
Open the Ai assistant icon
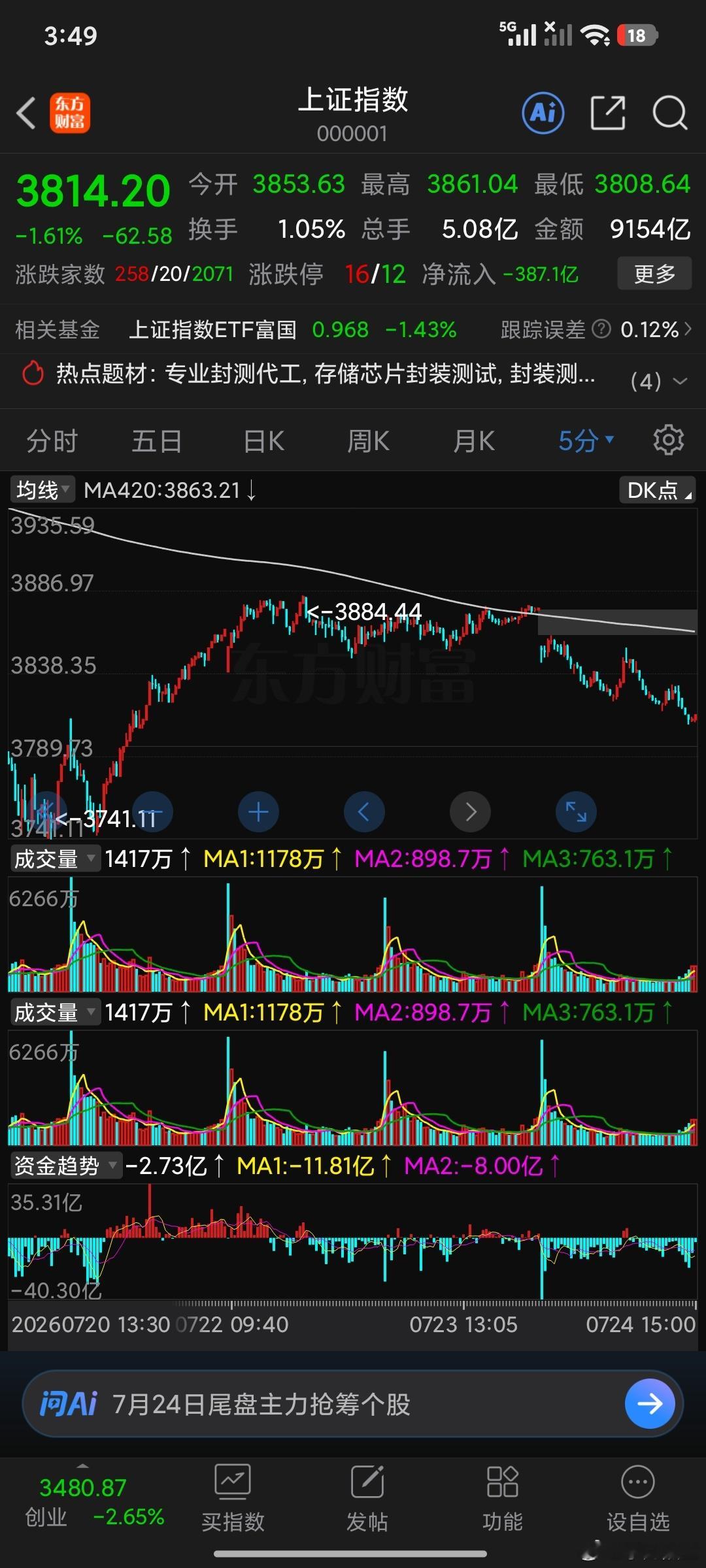point(543,113)
